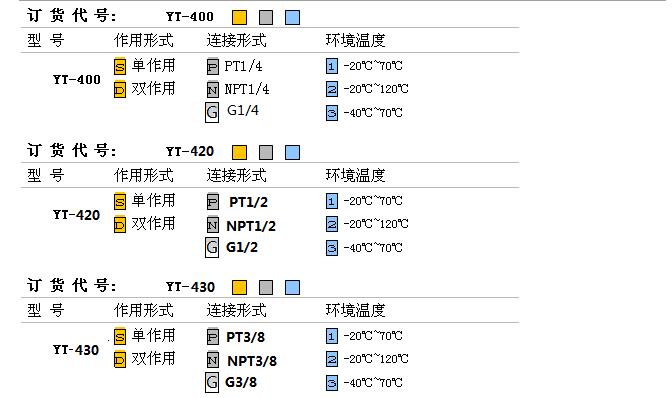
Task: Click blue 1 icon beside YT-420 -20℃~70℃
Action: (332, 201)
